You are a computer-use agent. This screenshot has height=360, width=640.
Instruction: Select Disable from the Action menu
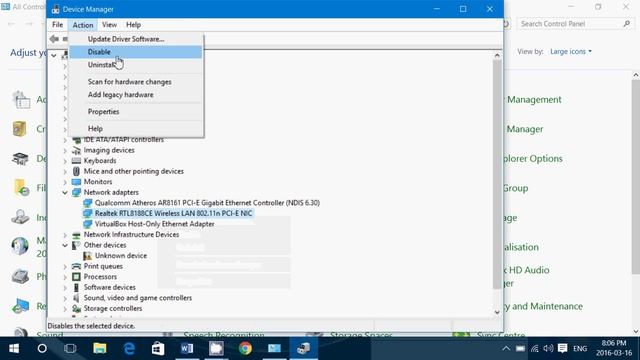(136, 52)
